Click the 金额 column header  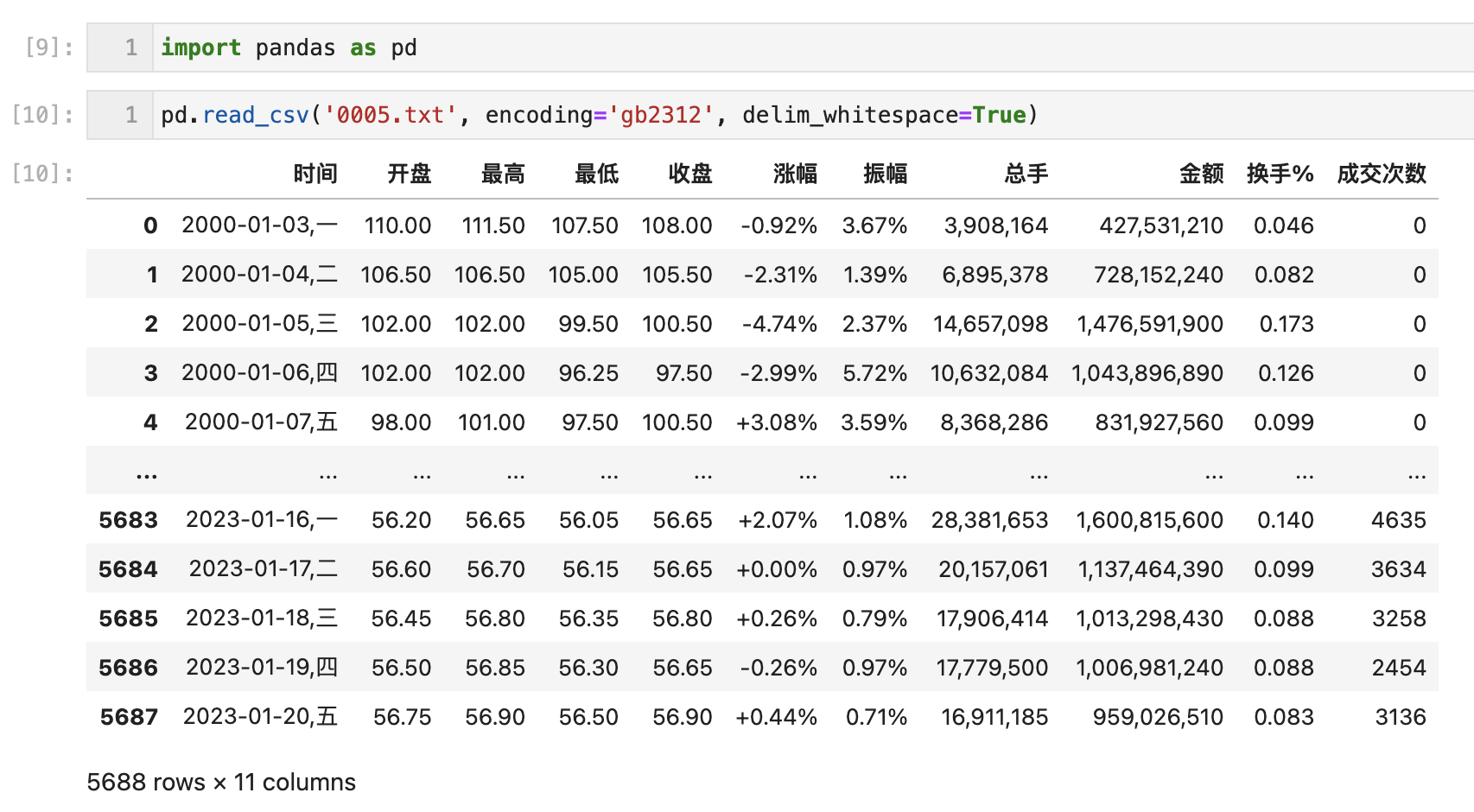pos(1204,174)
